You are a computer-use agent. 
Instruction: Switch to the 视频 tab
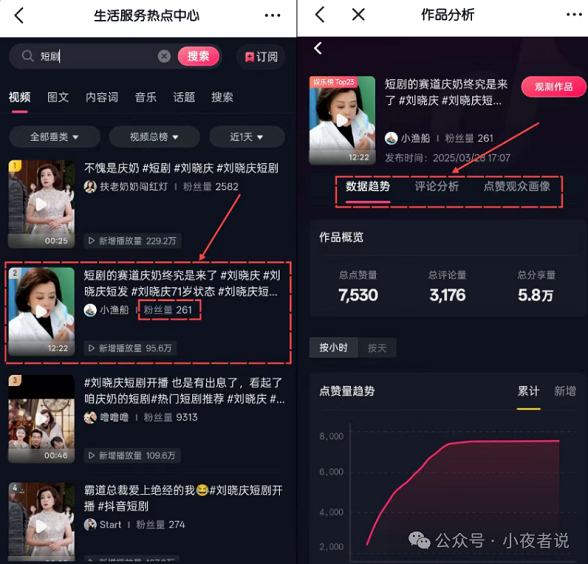pyautogui.click(x=20, y=98)
